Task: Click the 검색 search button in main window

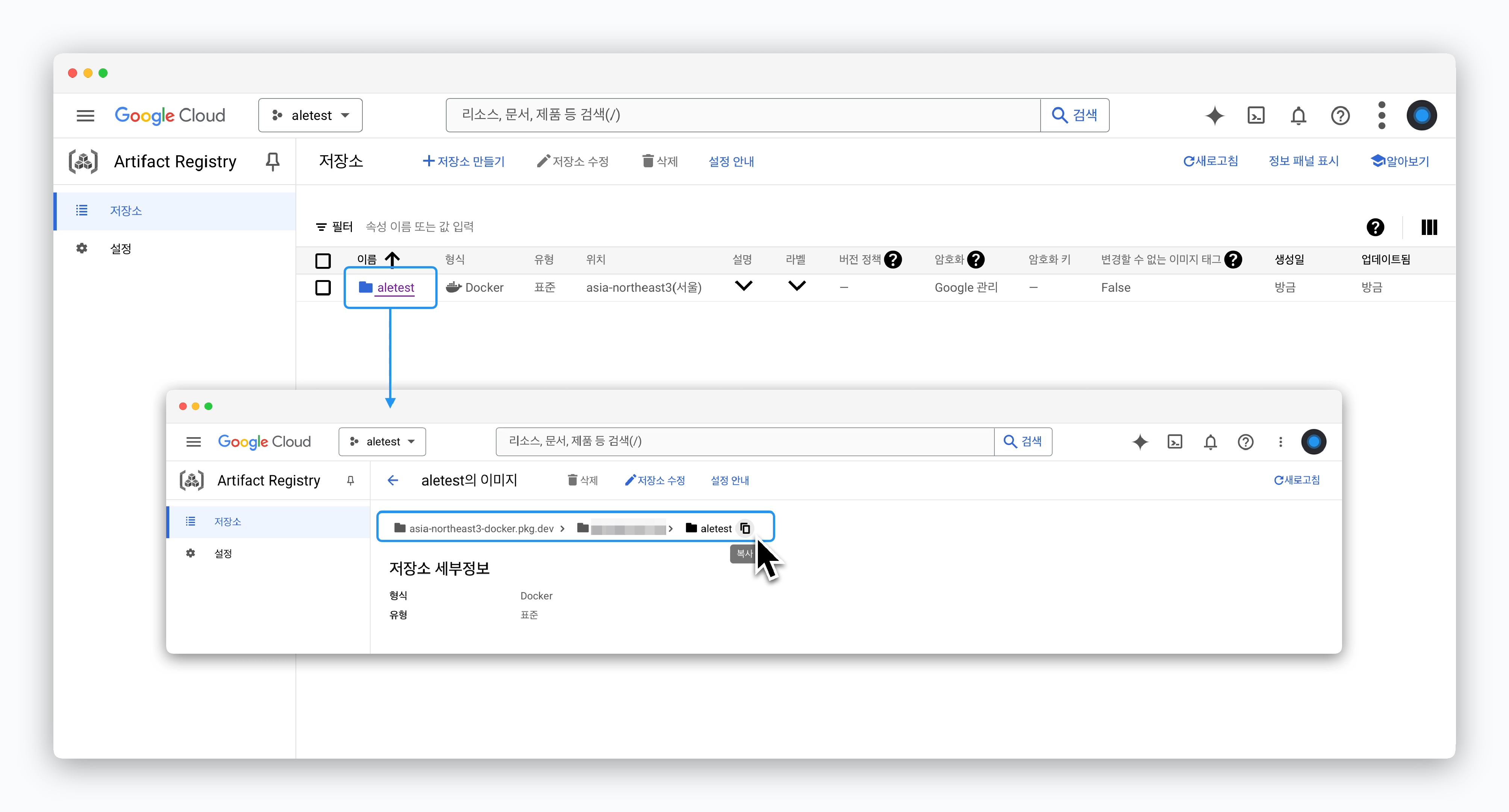Action: [x=1075, y=115]
